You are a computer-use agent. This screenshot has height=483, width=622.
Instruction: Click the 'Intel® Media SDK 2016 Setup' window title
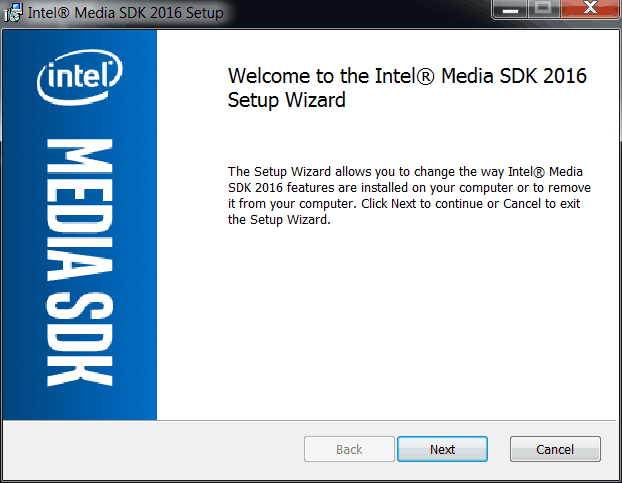point(125,13)
